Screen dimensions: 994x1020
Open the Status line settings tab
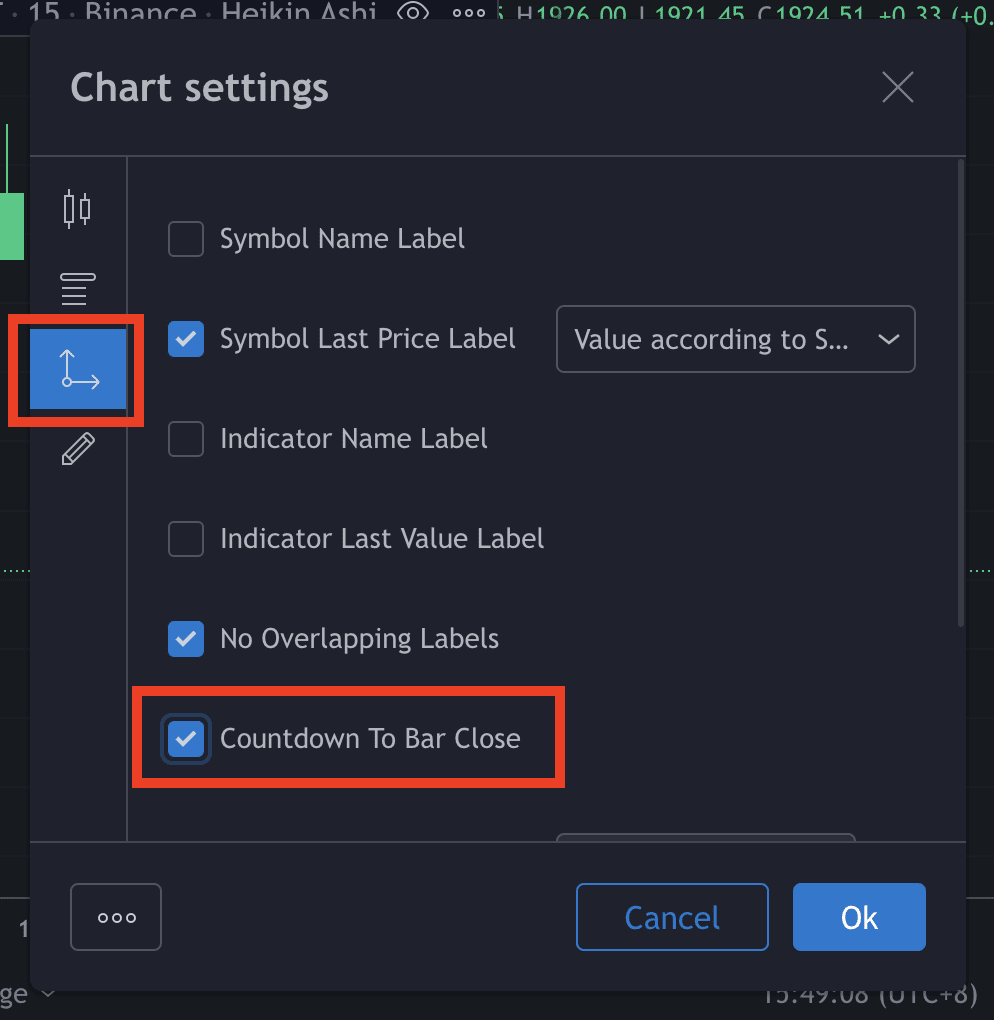pos(77,289)
